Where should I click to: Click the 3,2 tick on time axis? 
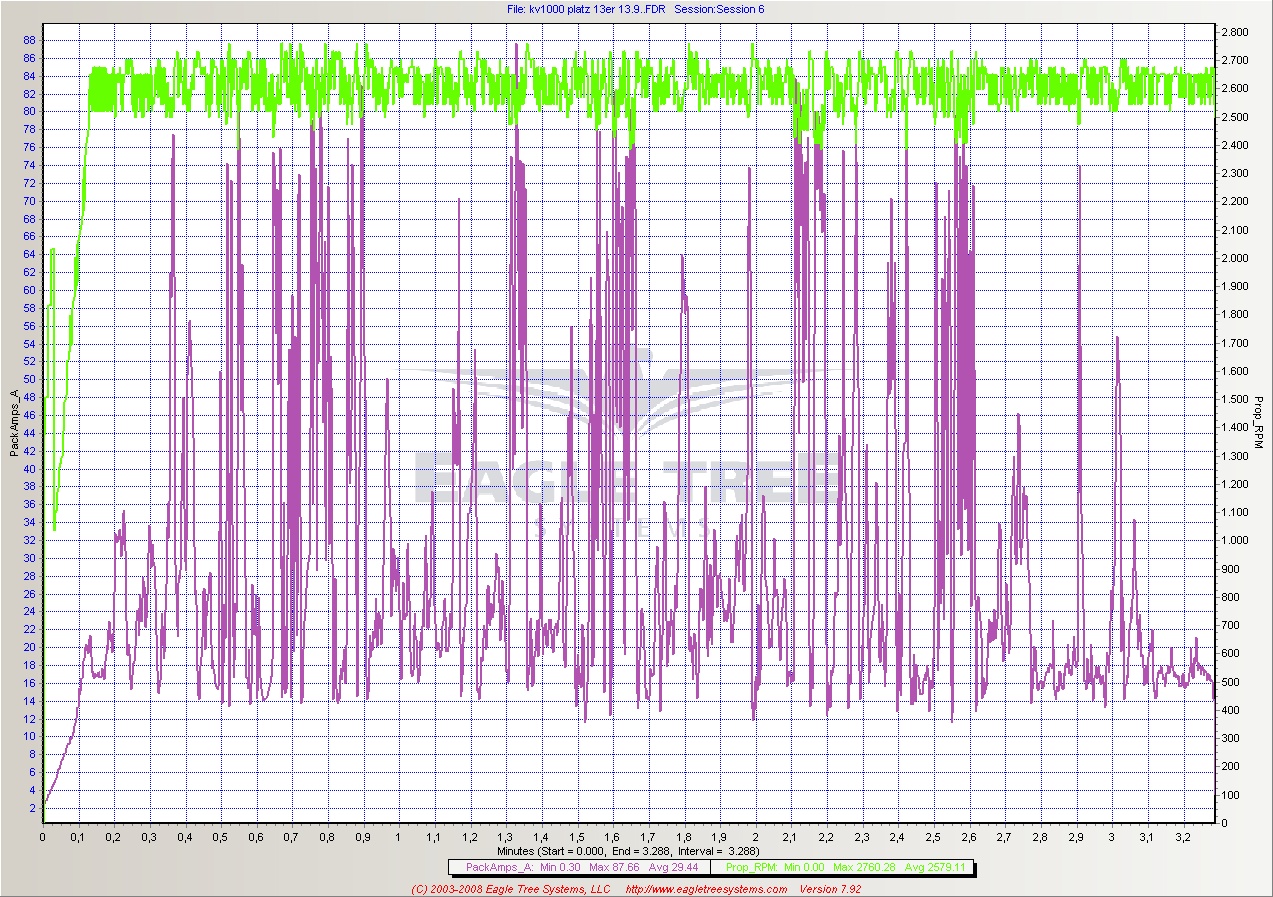tap(1182, 836)
